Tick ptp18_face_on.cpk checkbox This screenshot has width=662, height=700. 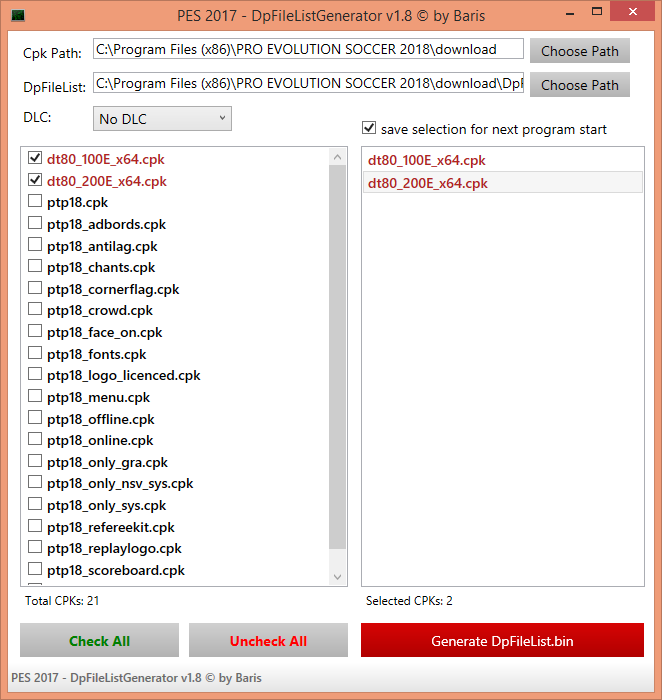pos(35,331)
